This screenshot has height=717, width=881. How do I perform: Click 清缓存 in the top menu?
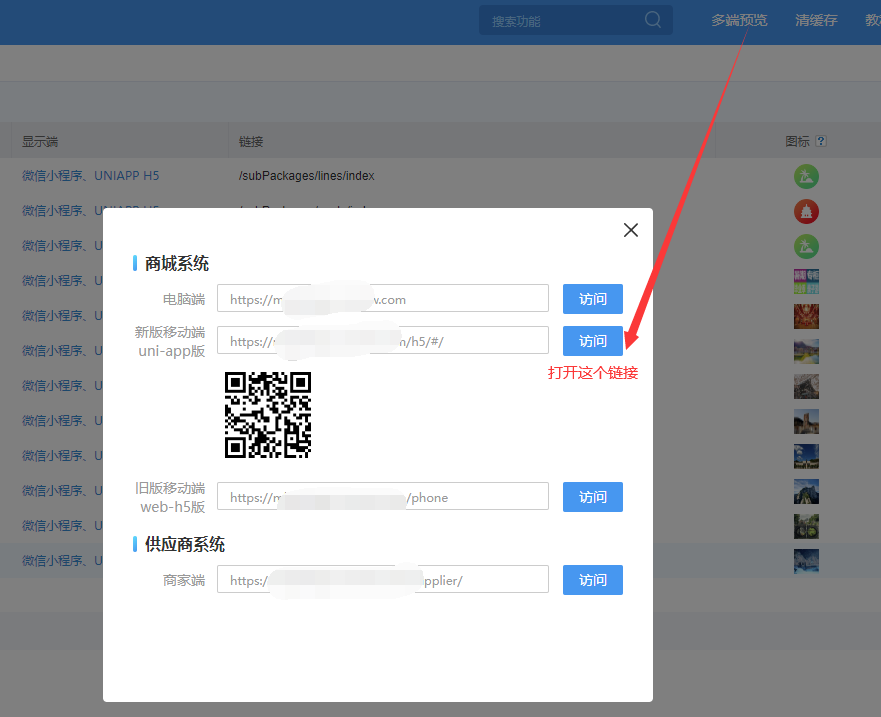tap(816, 20)
